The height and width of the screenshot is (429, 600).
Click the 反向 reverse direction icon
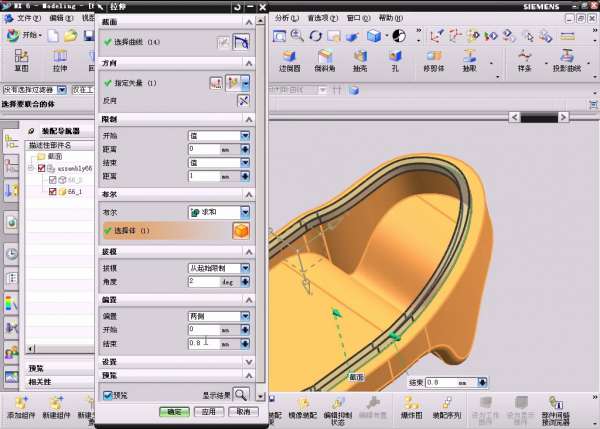(x=243, y=101)
